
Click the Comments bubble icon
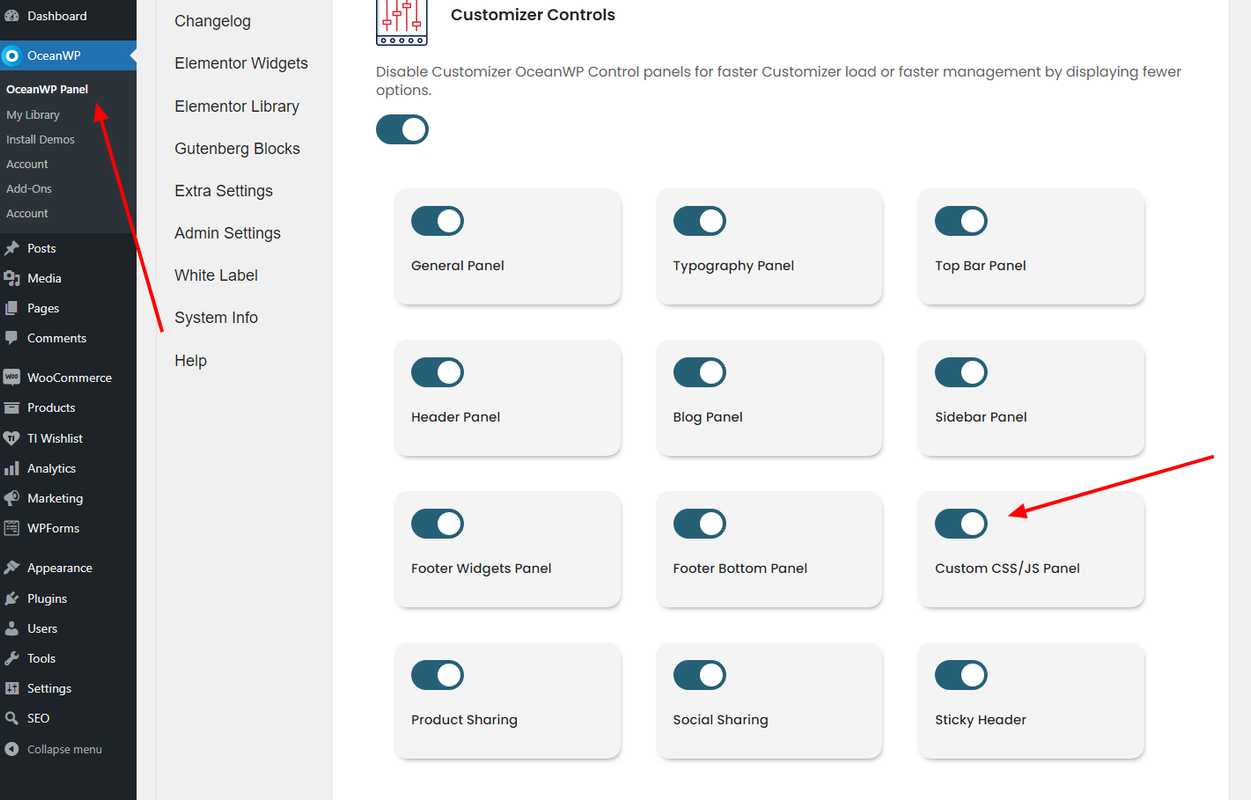pyautogui.click(x=12, y=338)
